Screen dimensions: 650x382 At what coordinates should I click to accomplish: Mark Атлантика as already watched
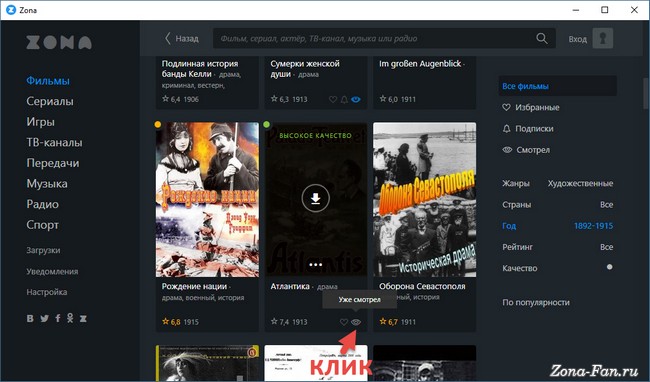356,322
